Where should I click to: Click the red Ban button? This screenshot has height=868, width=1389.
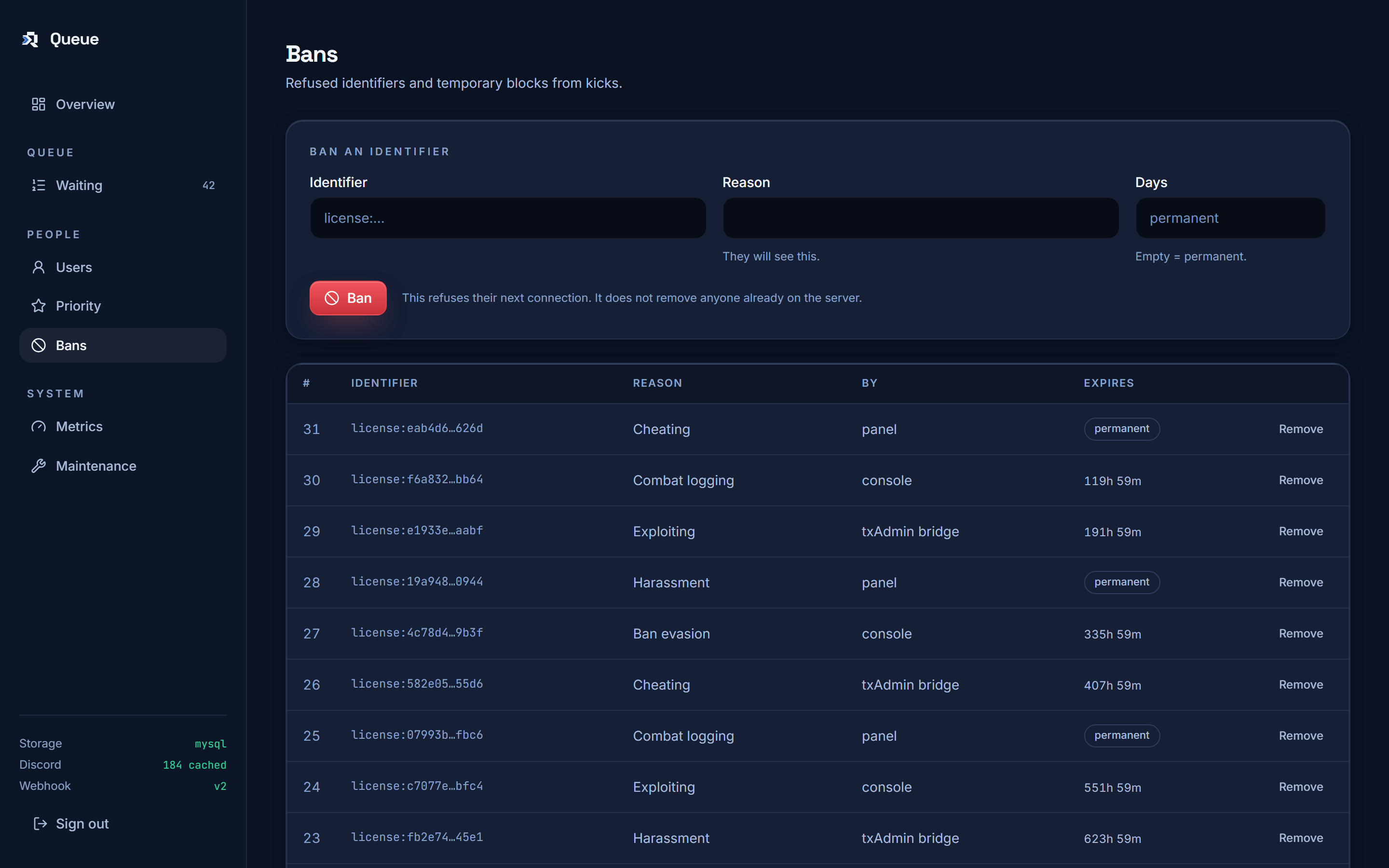point(348,298)
